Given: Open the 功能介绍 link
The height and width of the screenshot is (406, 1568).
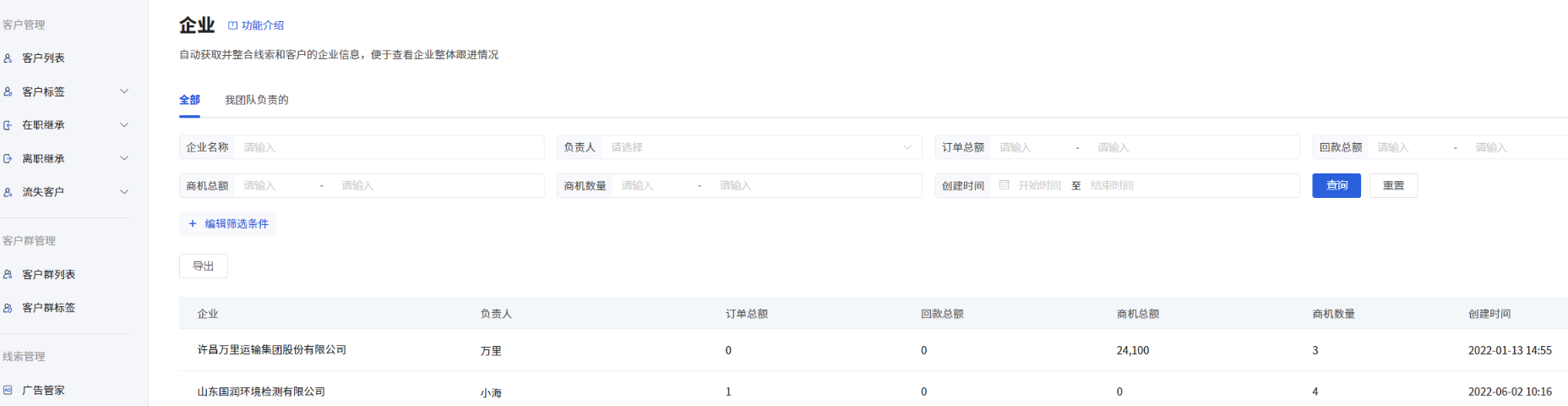Looking at the screenshot, I should pyautogui.click(x=263, y=26).
